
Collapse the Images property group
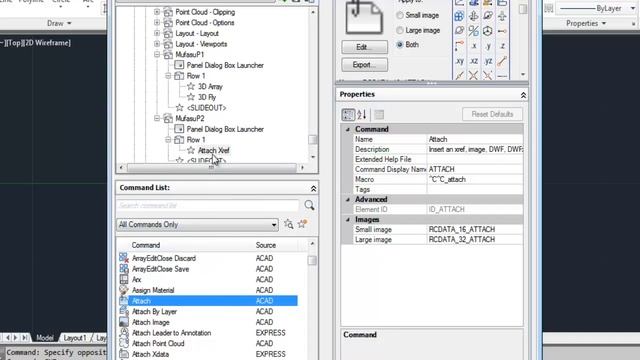point(348,220)
